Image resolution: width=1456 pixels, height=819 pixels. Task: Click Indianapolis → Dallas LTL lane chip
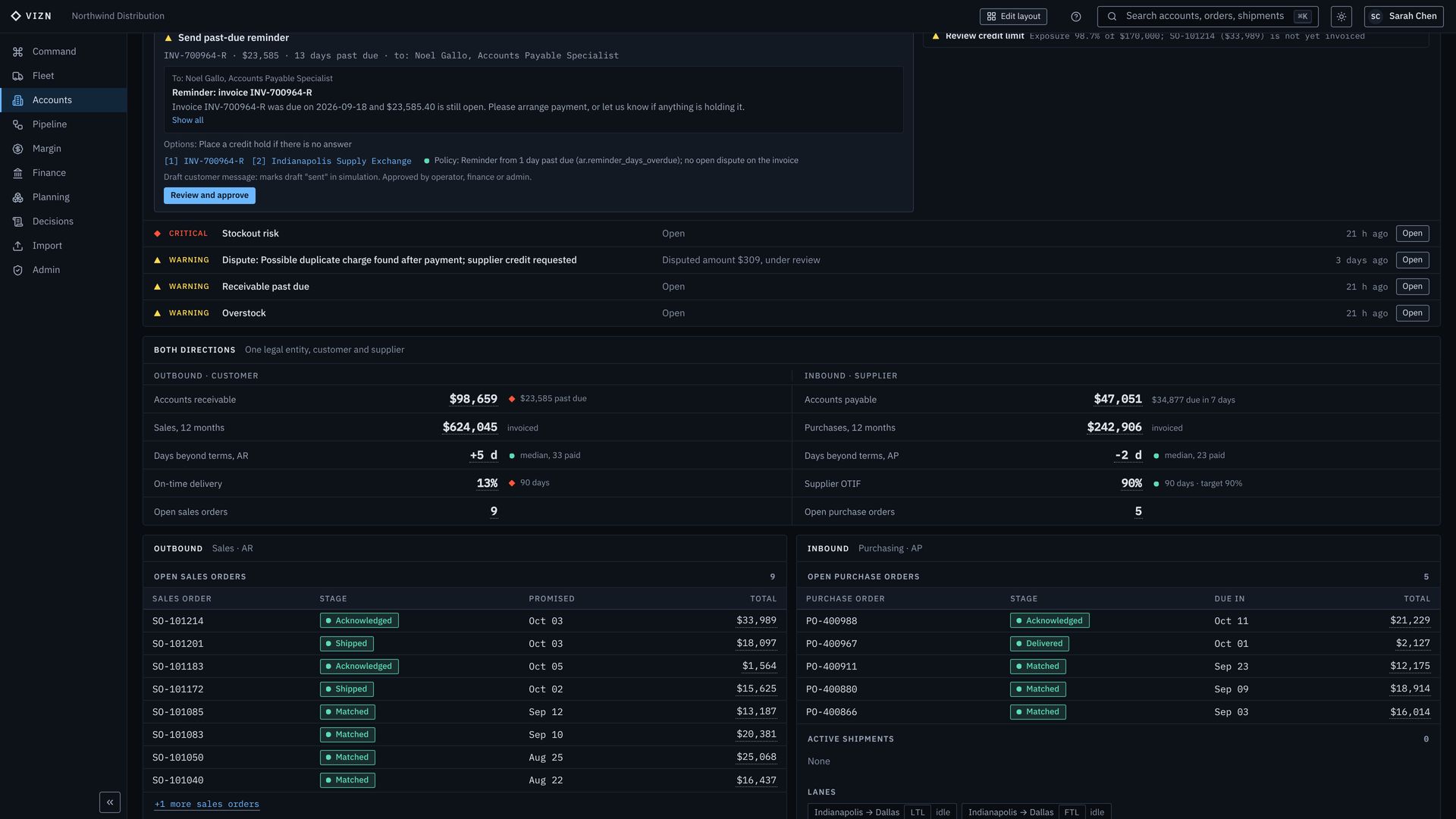882,812
